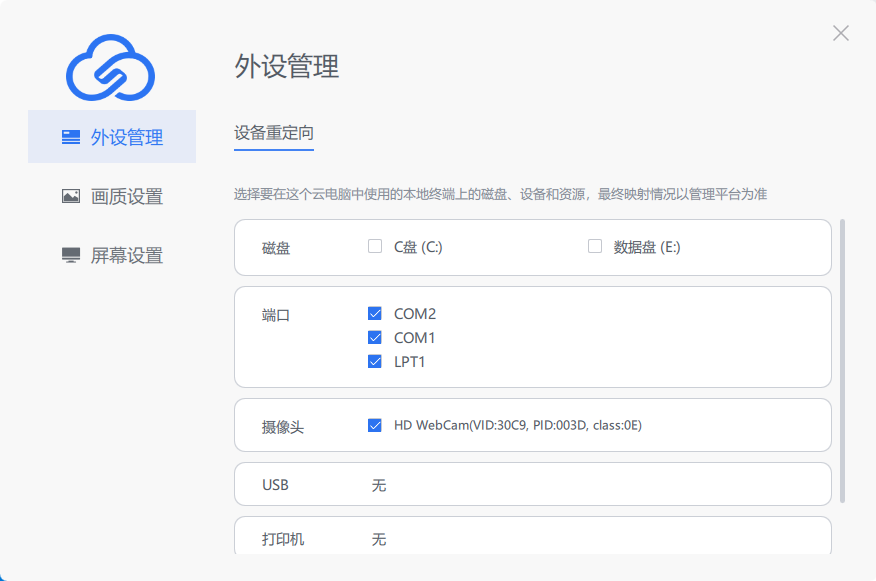The height and width of the screenshot is (581, 876).
Task: Click the 画质设置 picture icon
Action: pos(71,196)
